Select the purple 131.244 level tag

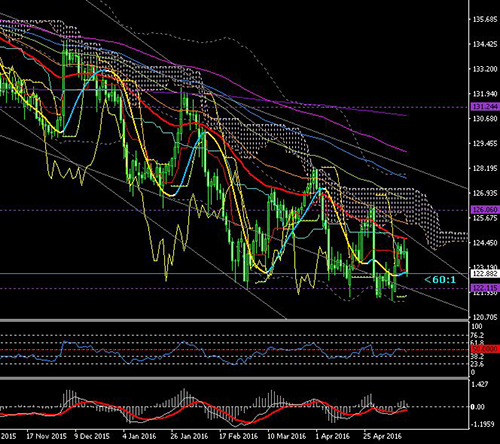pyautogui.click(x=485, y=107)
